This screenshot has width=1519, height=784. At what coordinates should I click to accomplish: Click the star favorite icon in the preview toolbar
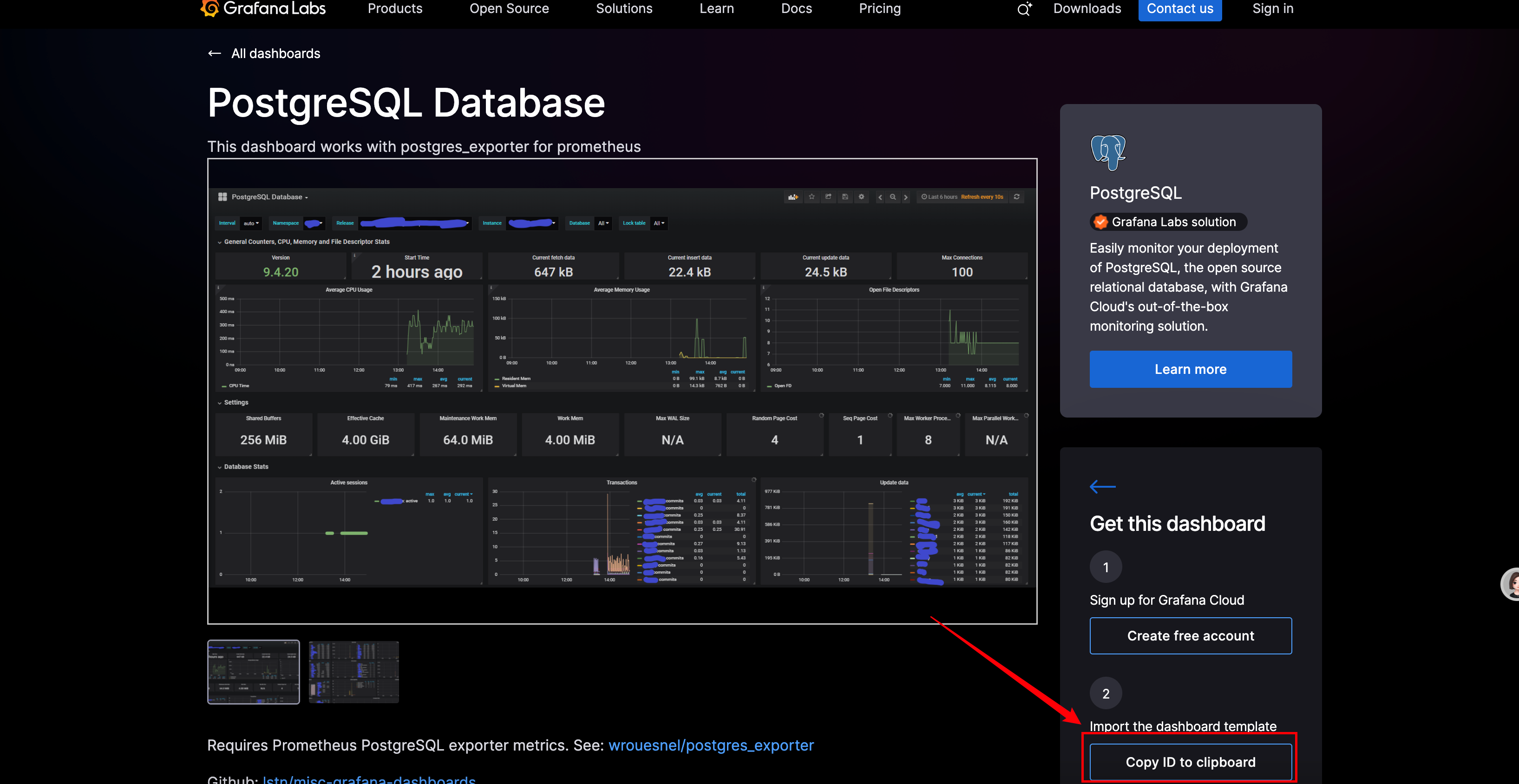812,197
